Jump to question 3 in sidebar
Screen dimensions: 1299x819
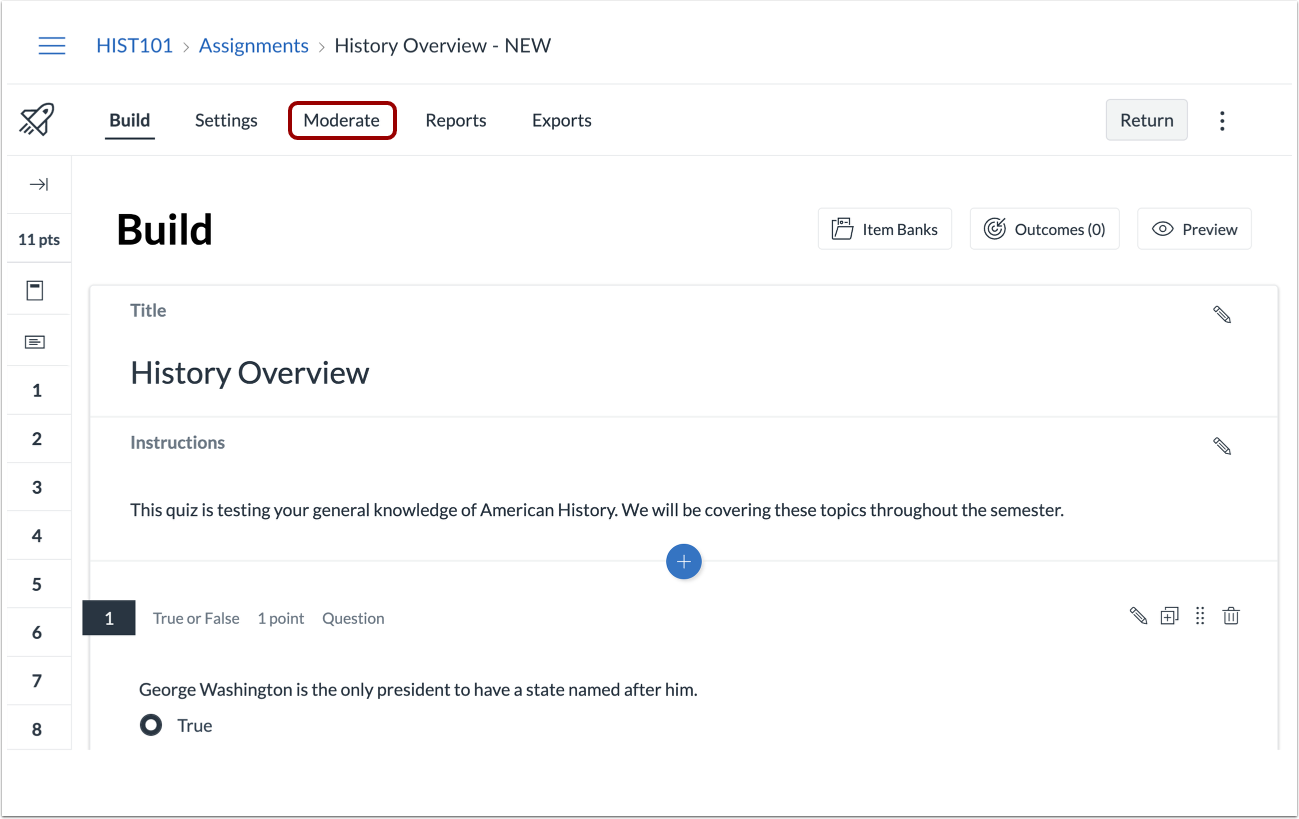(37, 487)
